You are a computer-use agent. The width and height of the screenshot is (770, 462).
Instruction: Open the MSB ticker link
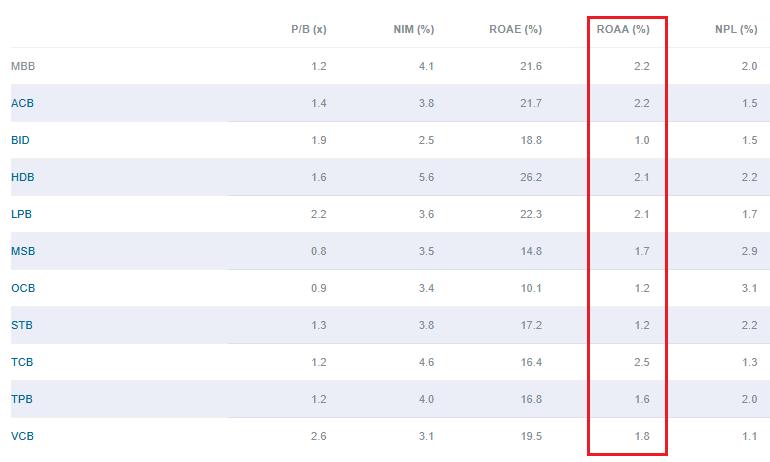click(x=23, y=251)
